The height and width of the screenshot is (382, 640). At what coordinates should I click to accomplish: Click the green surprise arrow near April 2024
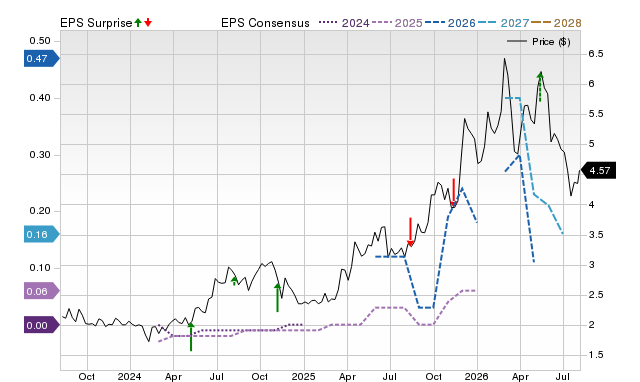tap(191, 336)
